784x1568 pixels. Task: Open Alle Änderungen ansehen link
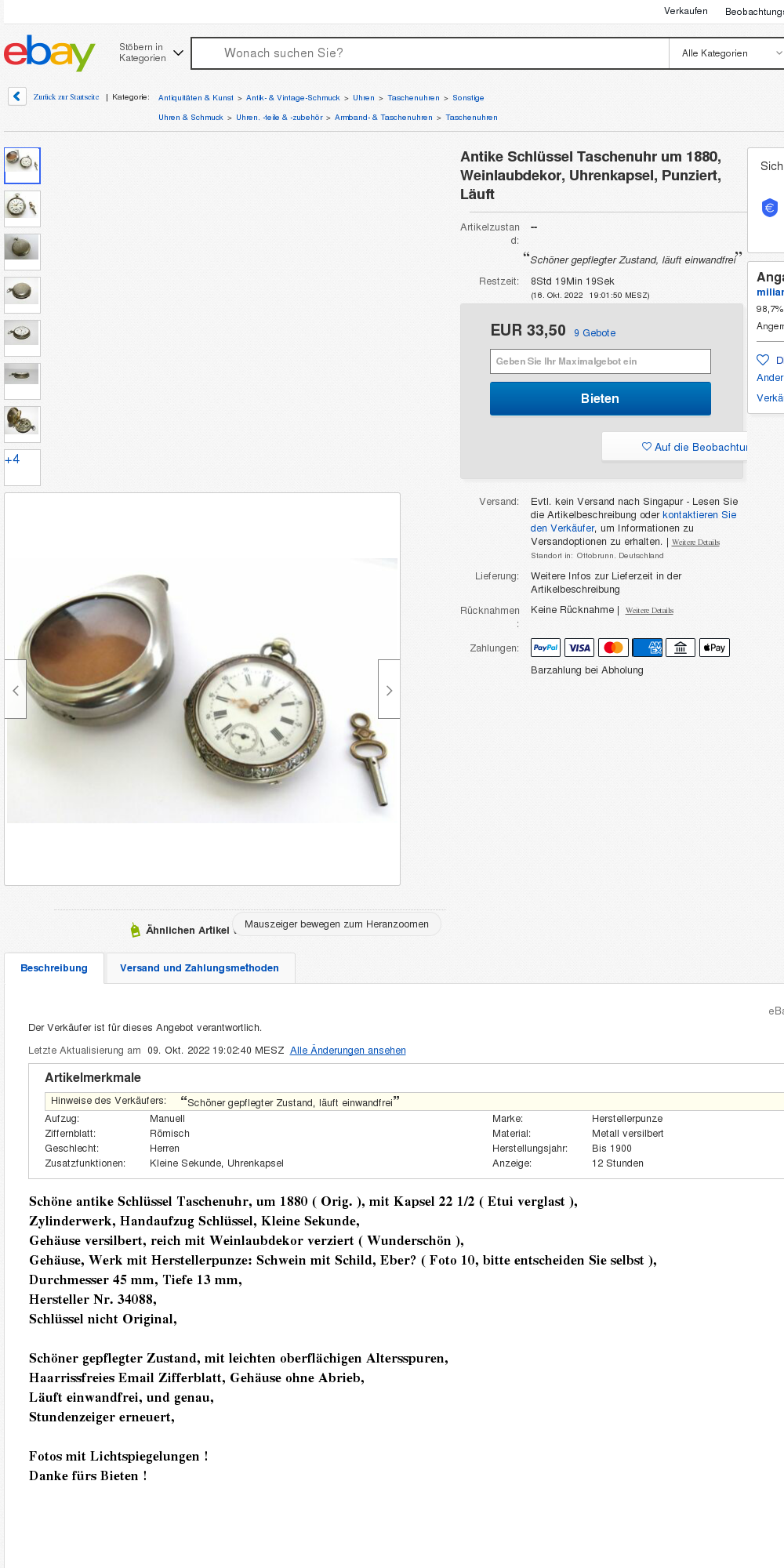348,1050
